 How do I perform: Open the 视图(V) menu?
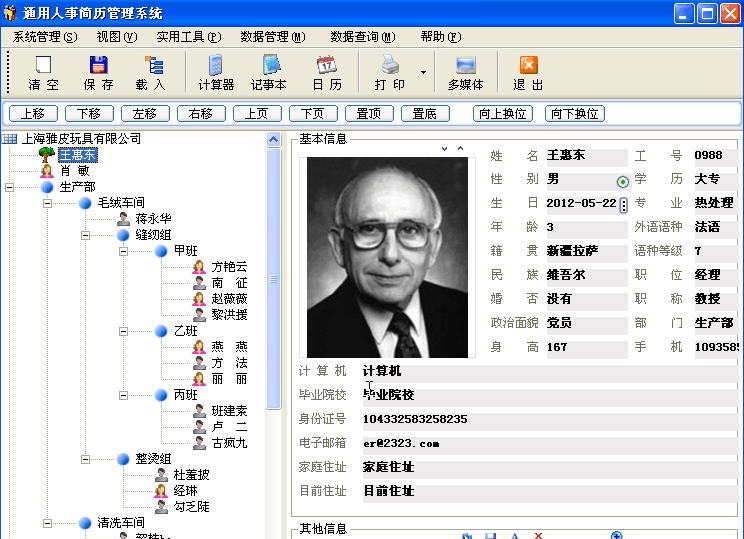(117, 37)
